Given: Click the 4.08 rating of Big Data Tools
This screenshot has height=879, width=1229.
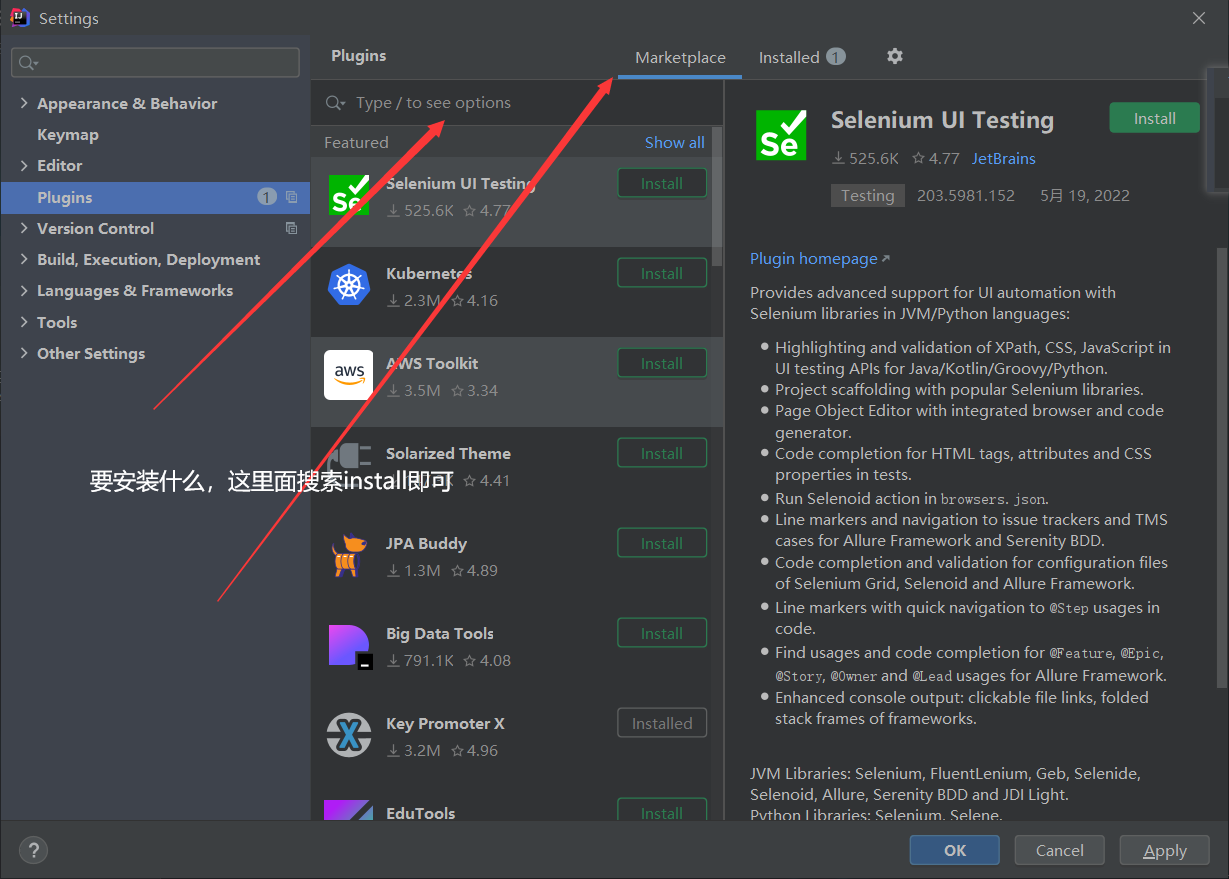Looking at the screenshot, I should click(x=488, y=660).
